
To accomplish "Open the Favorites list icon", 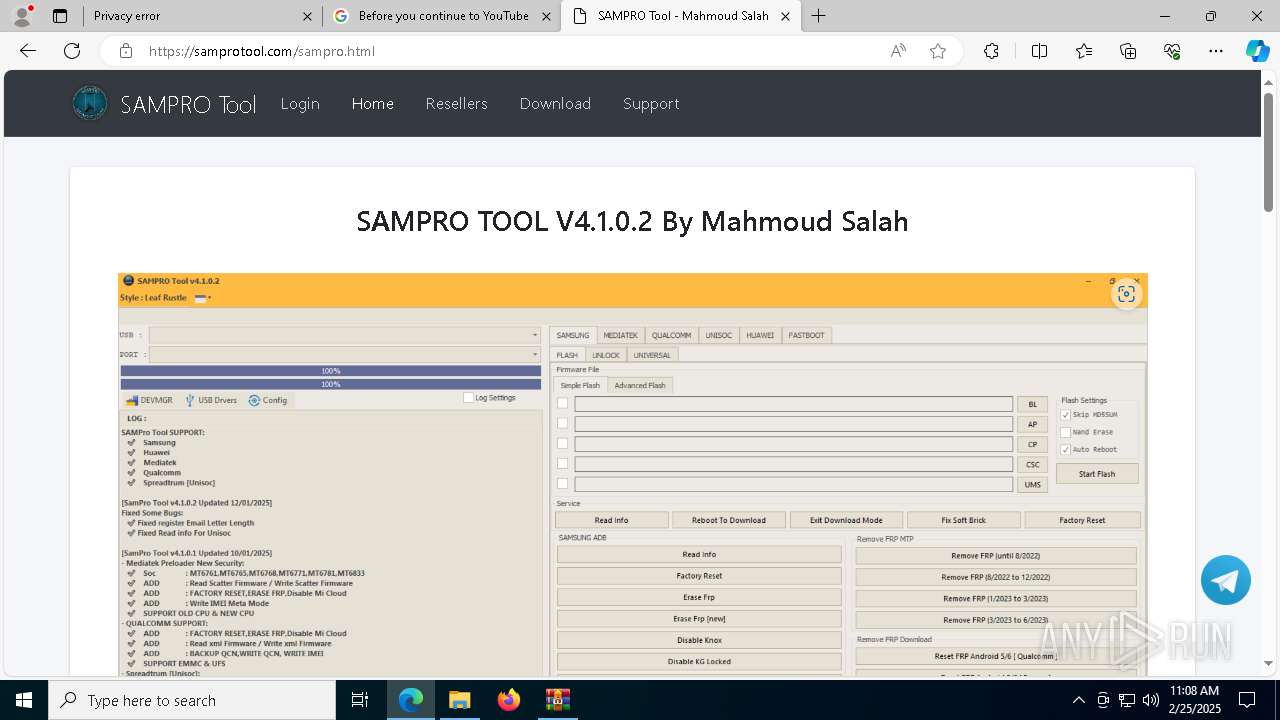I will pyautogui.click(x=1084, y=51).
